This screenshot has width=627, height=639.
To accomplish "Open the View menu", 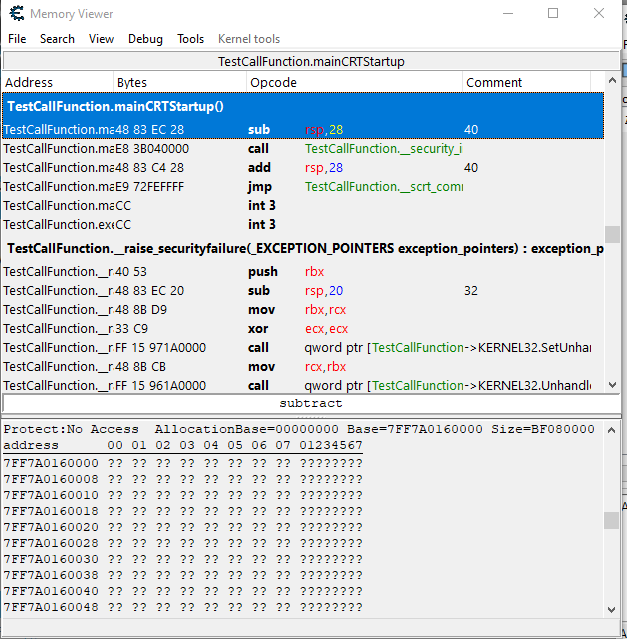I will click(x=101, y=39).
